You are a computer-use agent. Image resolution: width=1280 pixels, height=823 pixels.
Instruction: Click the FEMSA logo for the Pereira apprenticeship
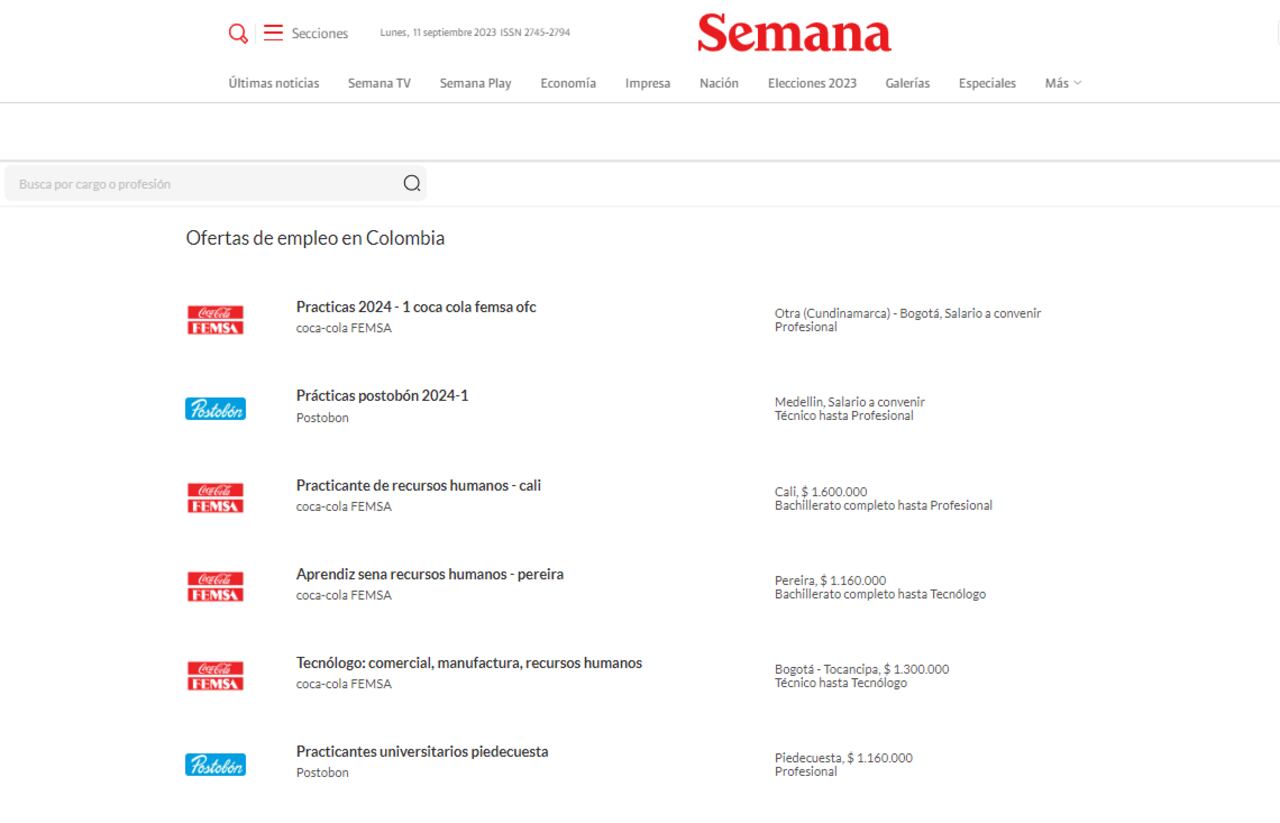point(214,585)
